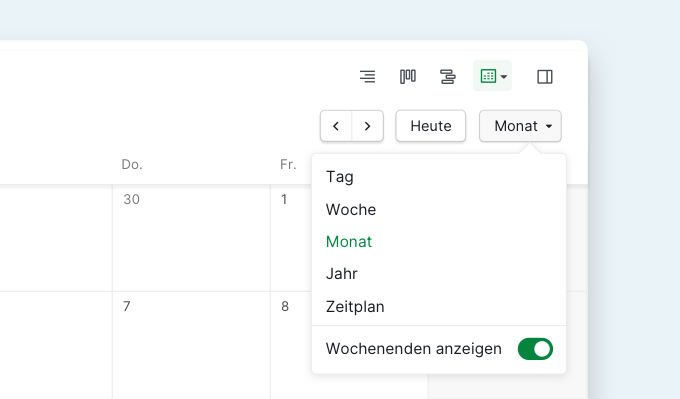
Task: Toggle the side panel icon
Action: 545,76
